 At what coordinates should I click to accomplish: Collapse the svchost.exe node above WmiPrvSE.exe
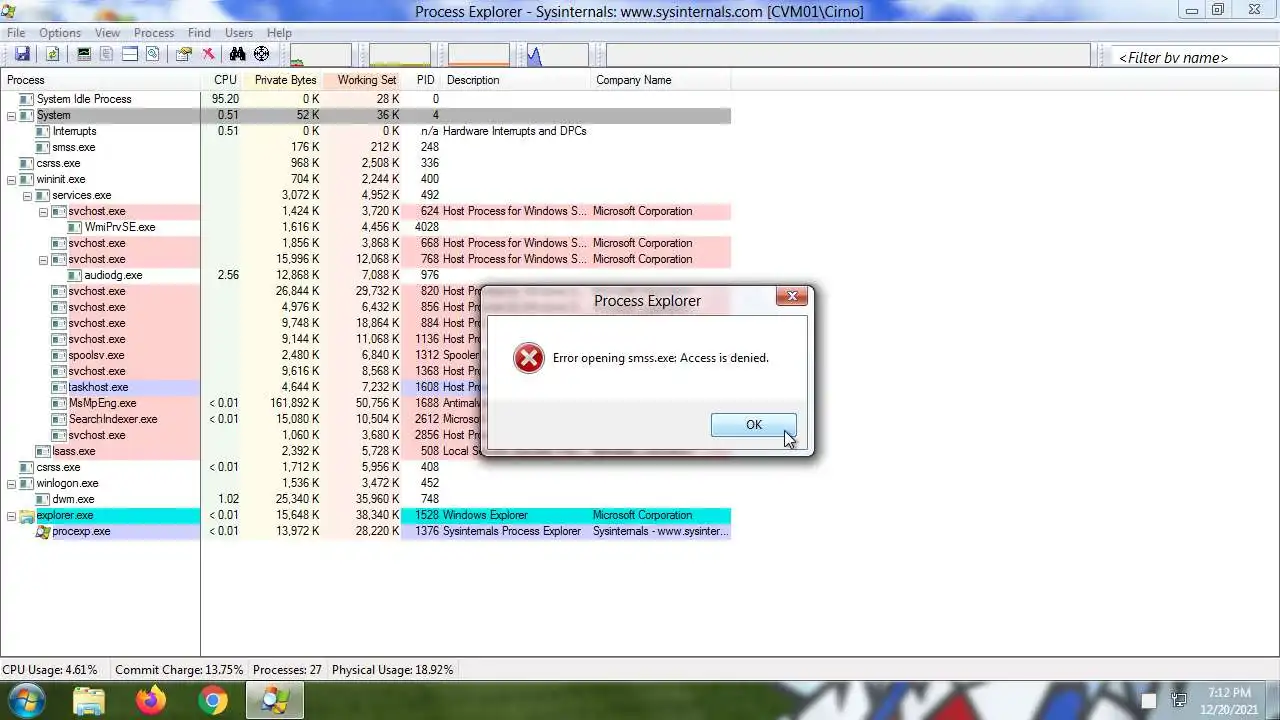[x=43, y=212]
